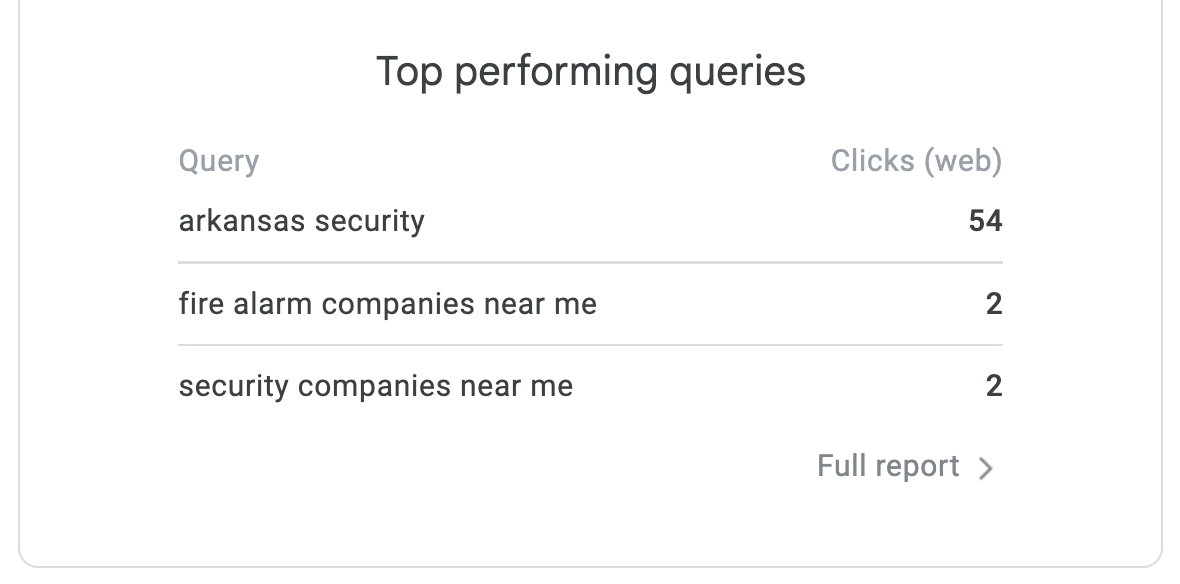Viewport: 1180px width, 584px height.
Task: Click the "Top performing queries" heading
Action: click(x=590, y=72)
